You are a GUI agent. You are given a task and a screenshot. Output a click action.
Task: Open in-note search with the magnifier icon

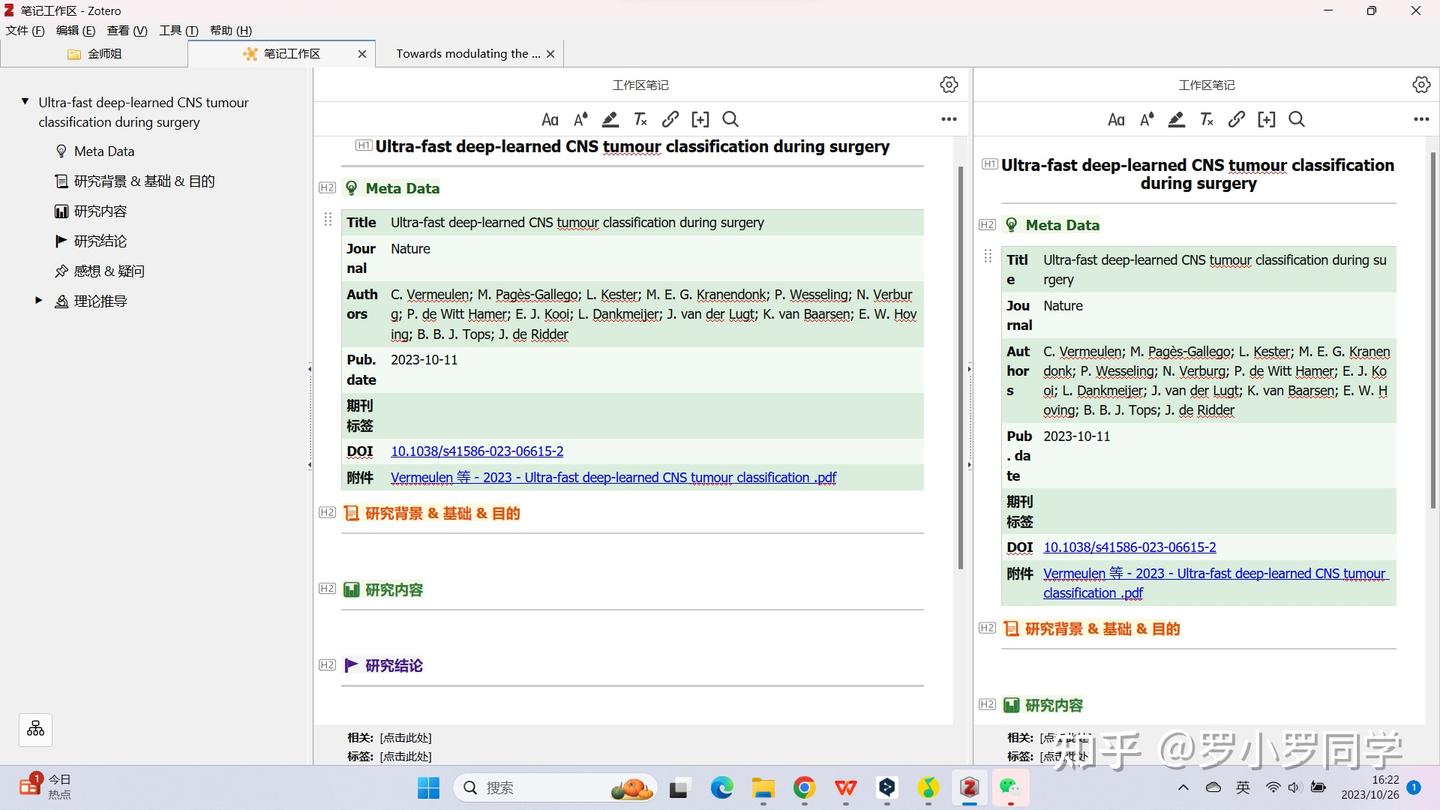[x=730, y=119]
